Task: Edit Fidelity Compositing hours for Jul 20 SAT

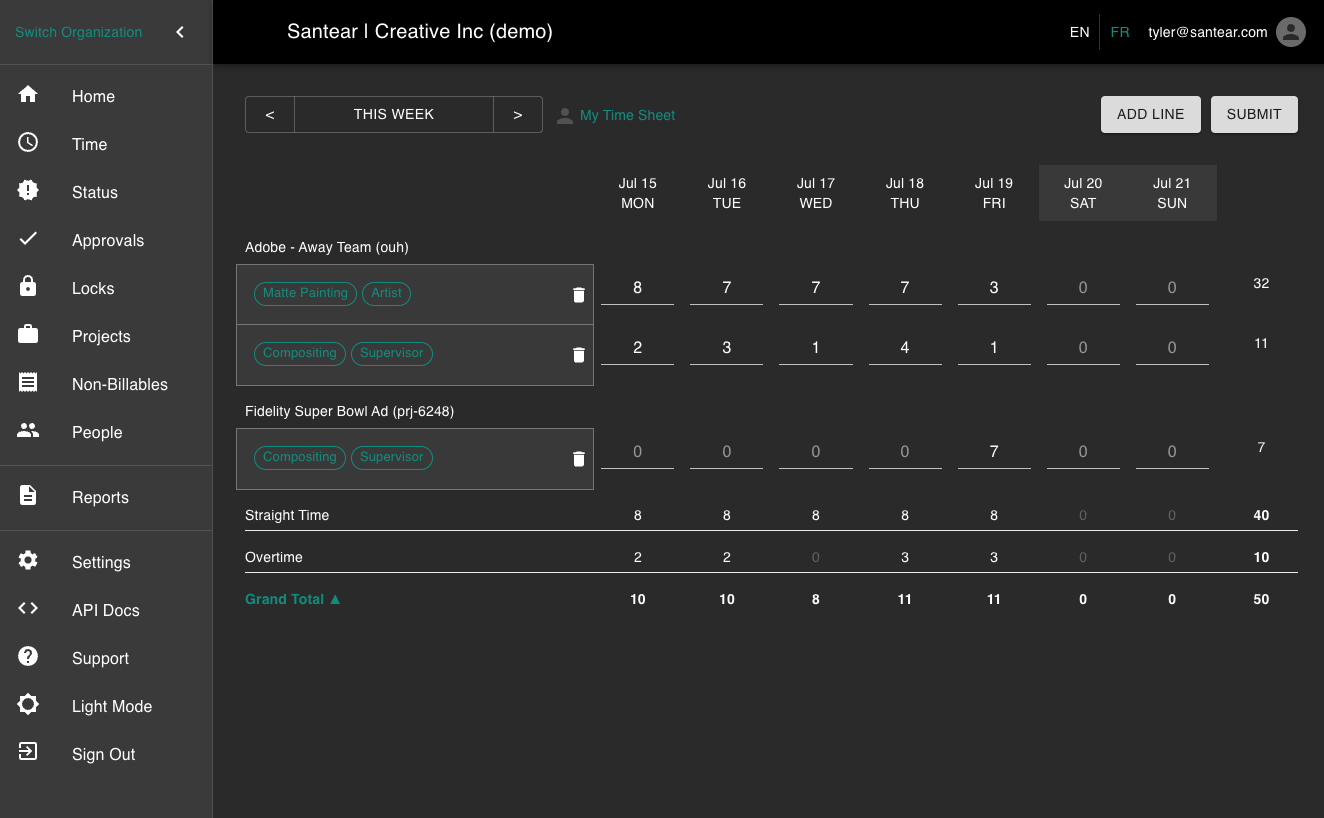Action: [x=1083, y=452]
